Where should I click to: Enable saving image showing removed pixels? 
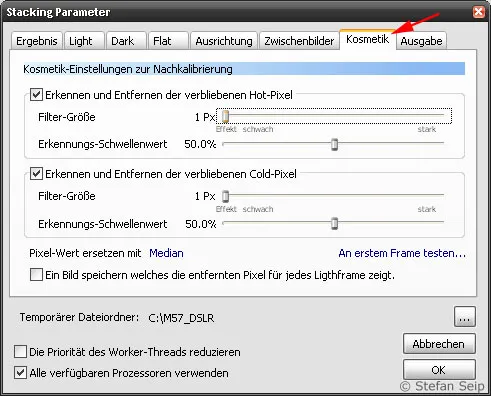[36, 275]
